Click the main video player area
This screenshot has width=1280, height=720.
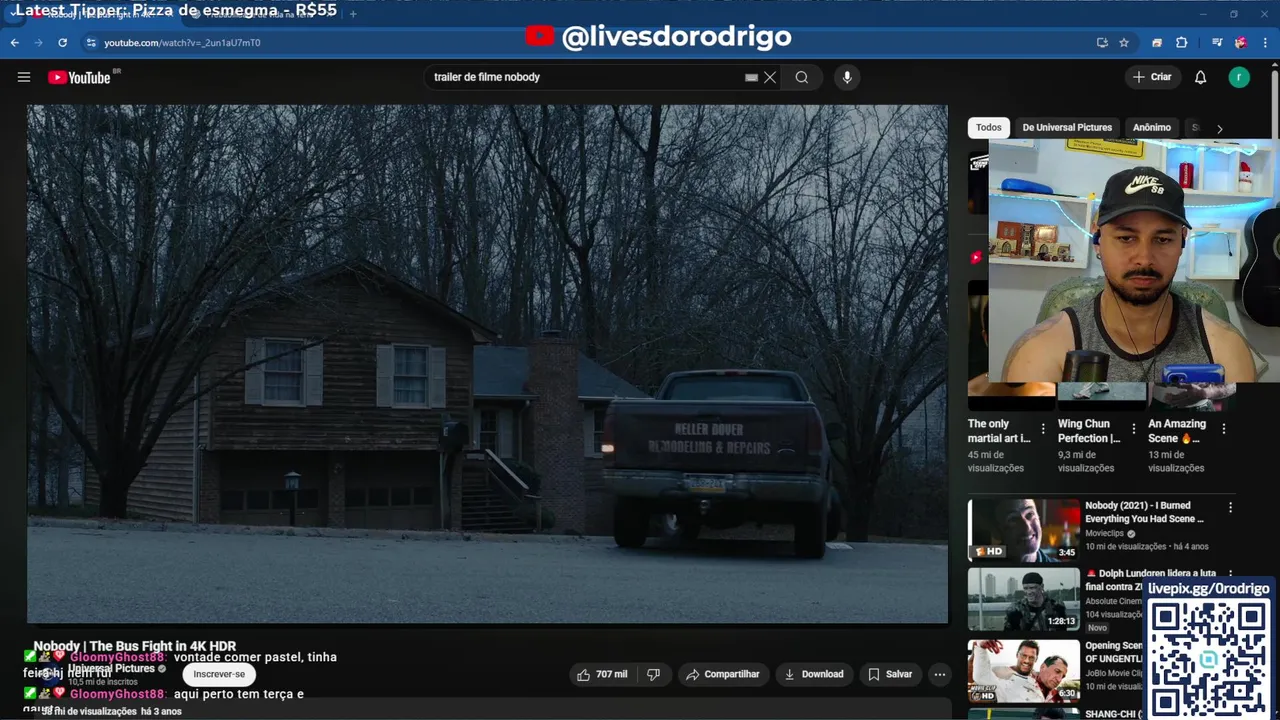click(x=487, y=364)
